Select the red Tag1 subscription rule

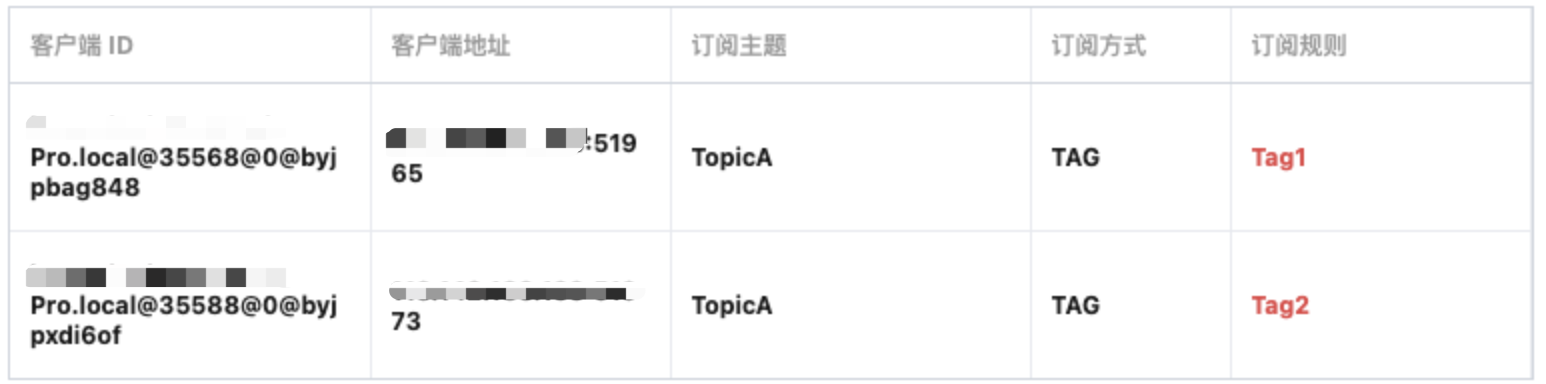(1279, 158)
